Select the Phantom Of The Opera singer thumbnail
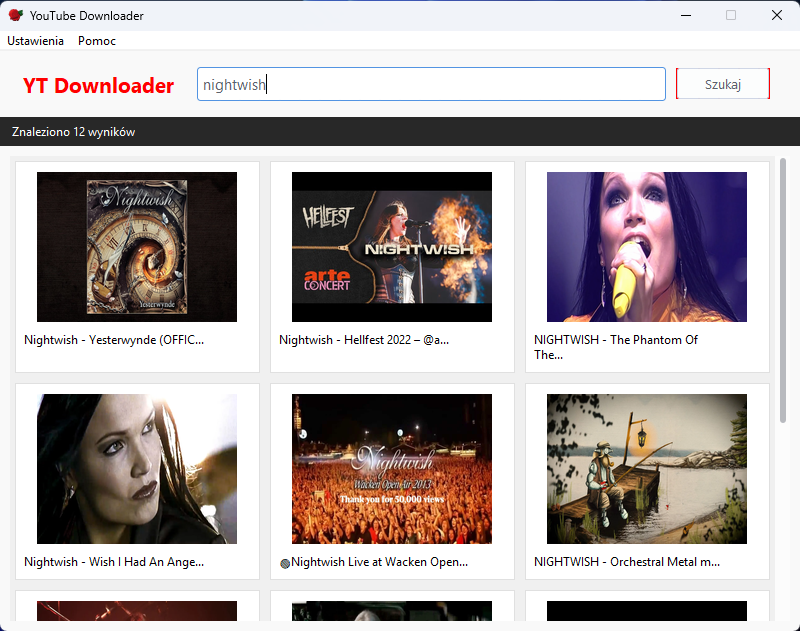This screenshot has width=800, height=631. pos(646,247)
